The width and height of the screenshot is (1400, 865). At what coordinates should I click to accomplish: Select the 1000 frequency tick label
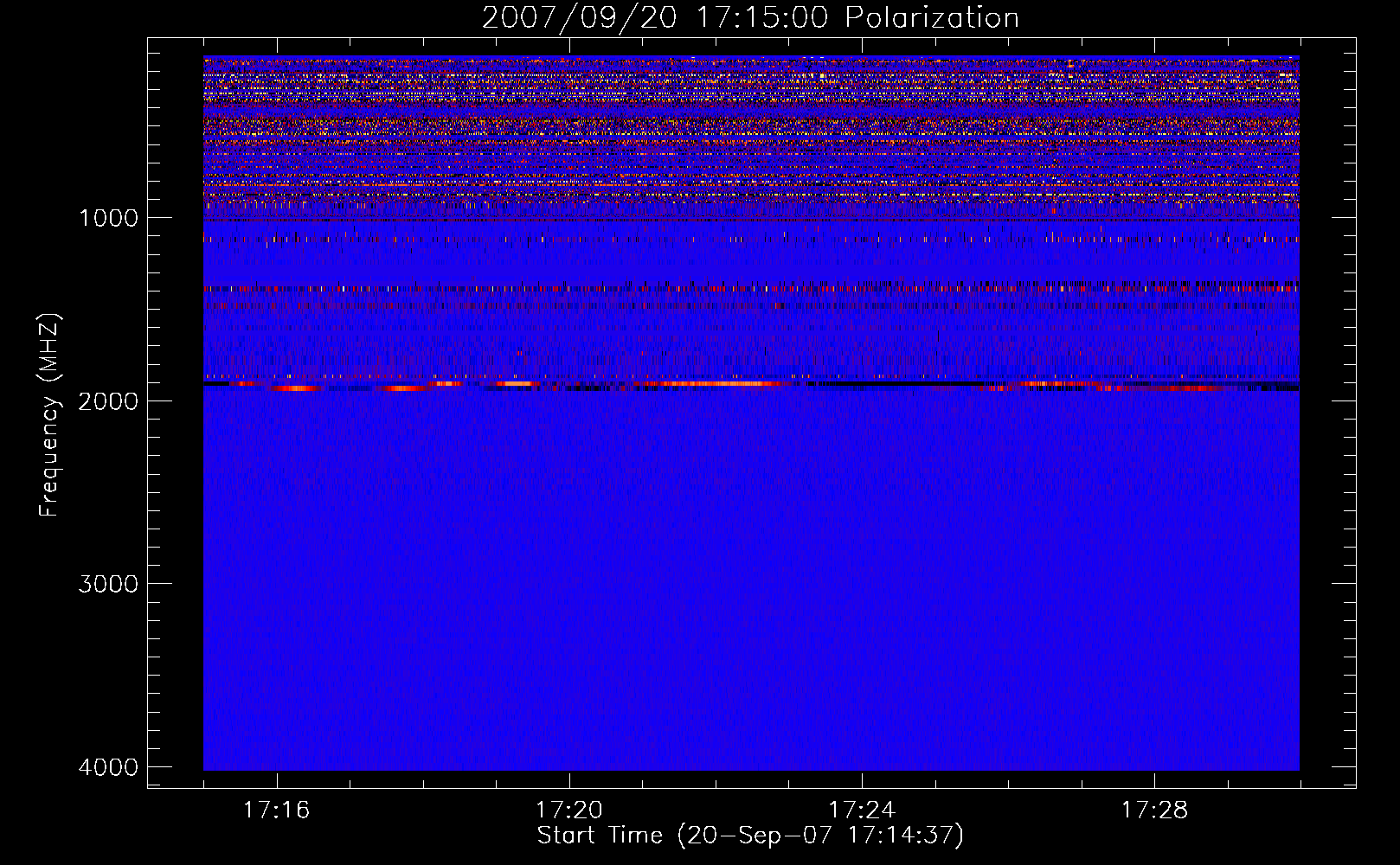click(x=108, y=218)
